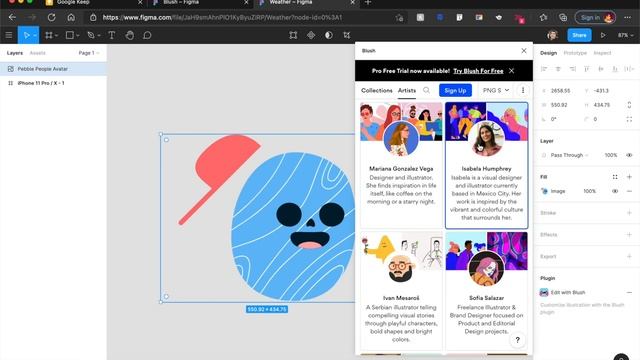This screenshot has width=640, height=360.
Task: Switch to the Assets tab
Action: [x=38, y=53]
